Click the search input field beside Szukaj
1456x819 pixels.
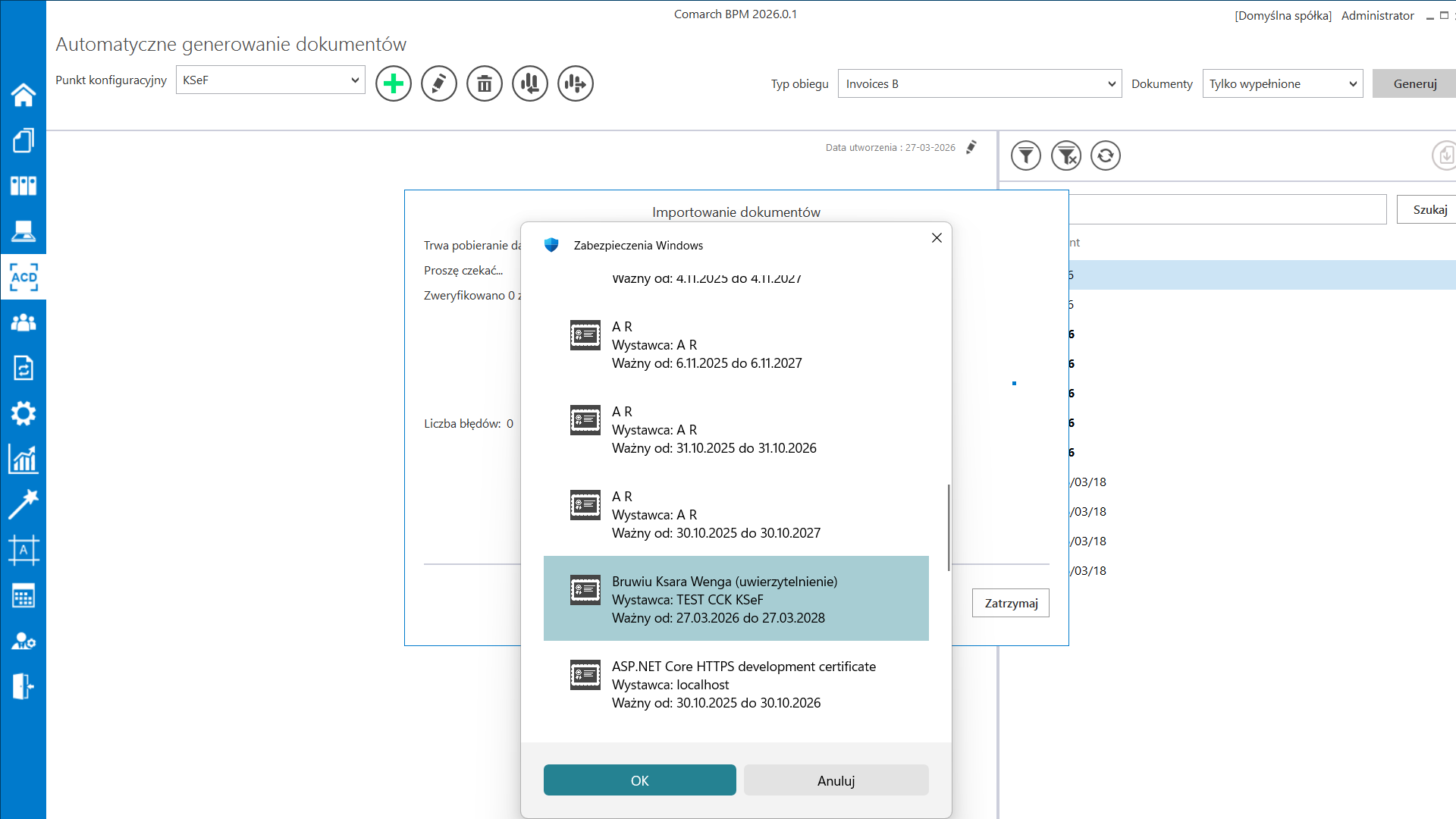tap(1227, 209)
